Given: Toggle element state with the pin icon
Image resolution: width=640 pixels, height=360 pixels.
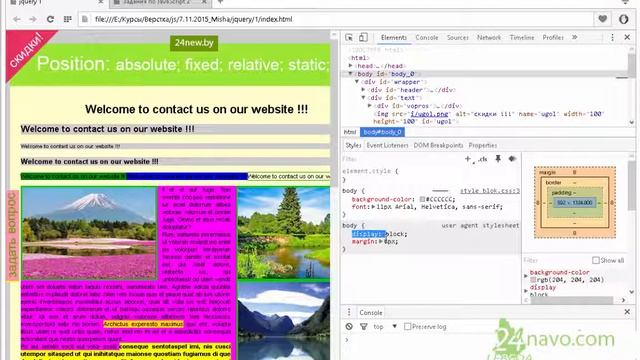Looking at the screenshot, I should pyautogui.click(x=498, y=159).
